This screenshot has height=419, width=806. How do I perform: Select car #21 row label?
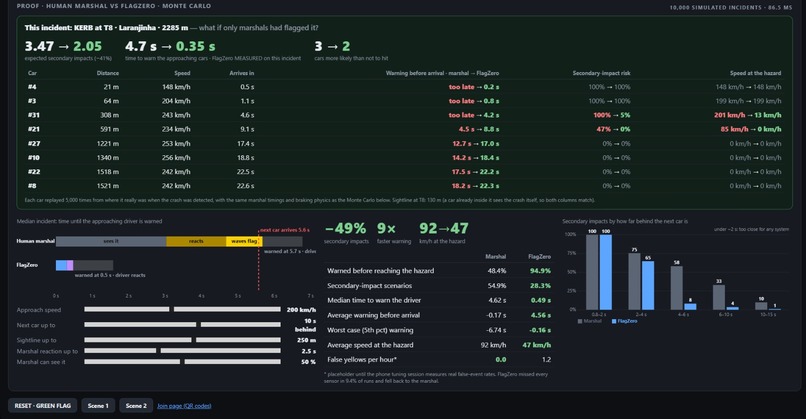33,130
